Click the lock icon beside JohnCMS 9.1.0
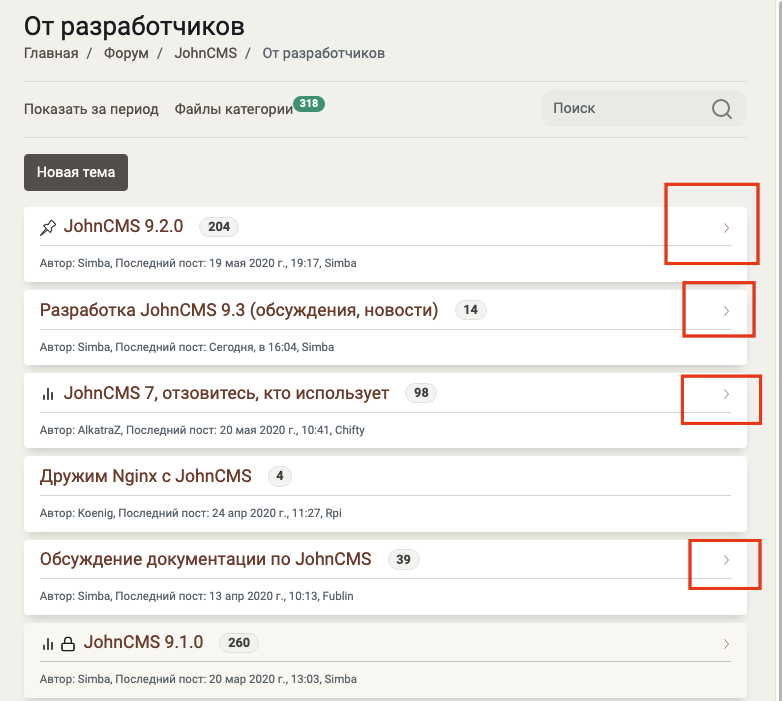The width and height of the screenshot is (782, 701). [x=69, y=643]
